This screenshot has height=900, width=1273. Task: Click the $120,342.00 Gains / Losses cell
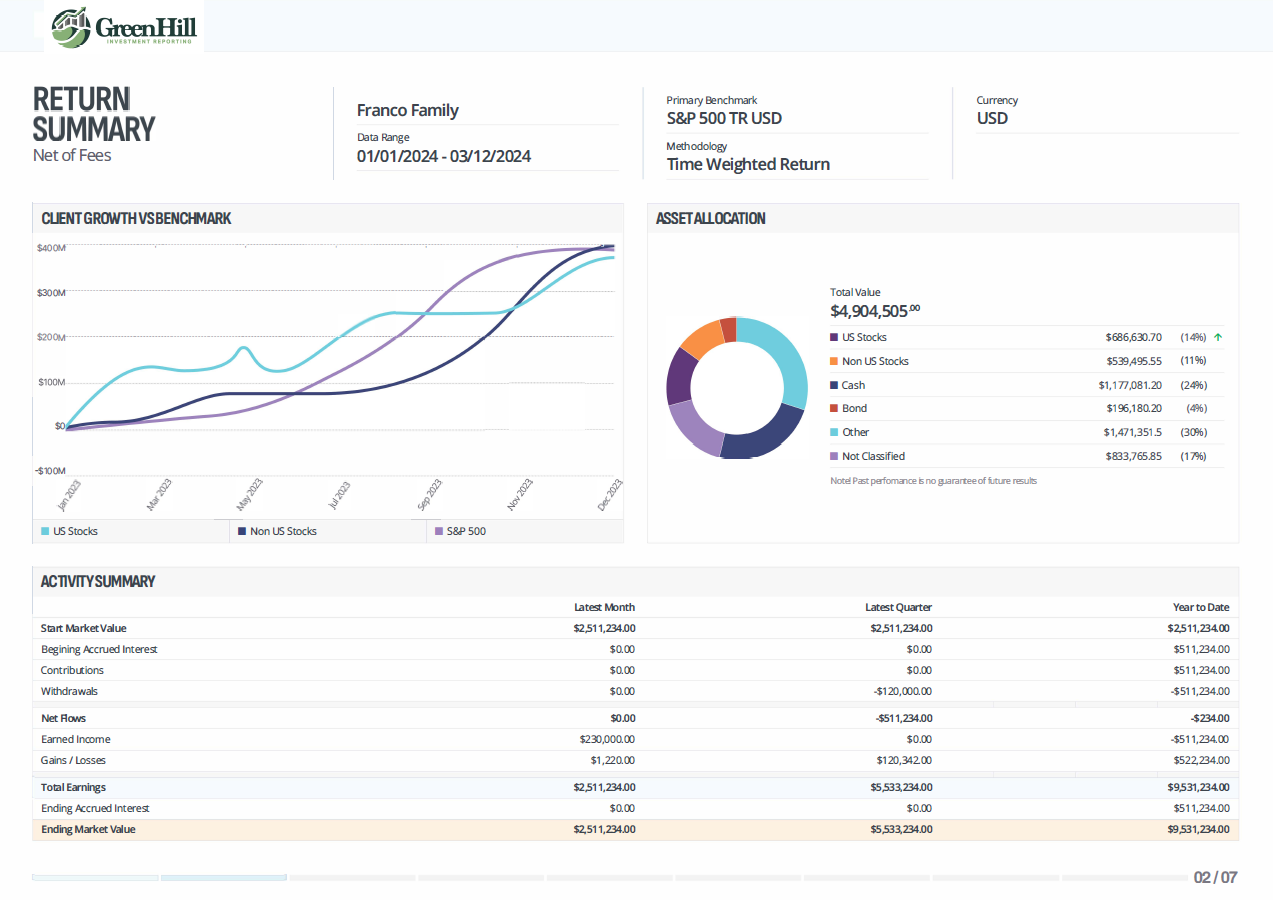point(904,760)
